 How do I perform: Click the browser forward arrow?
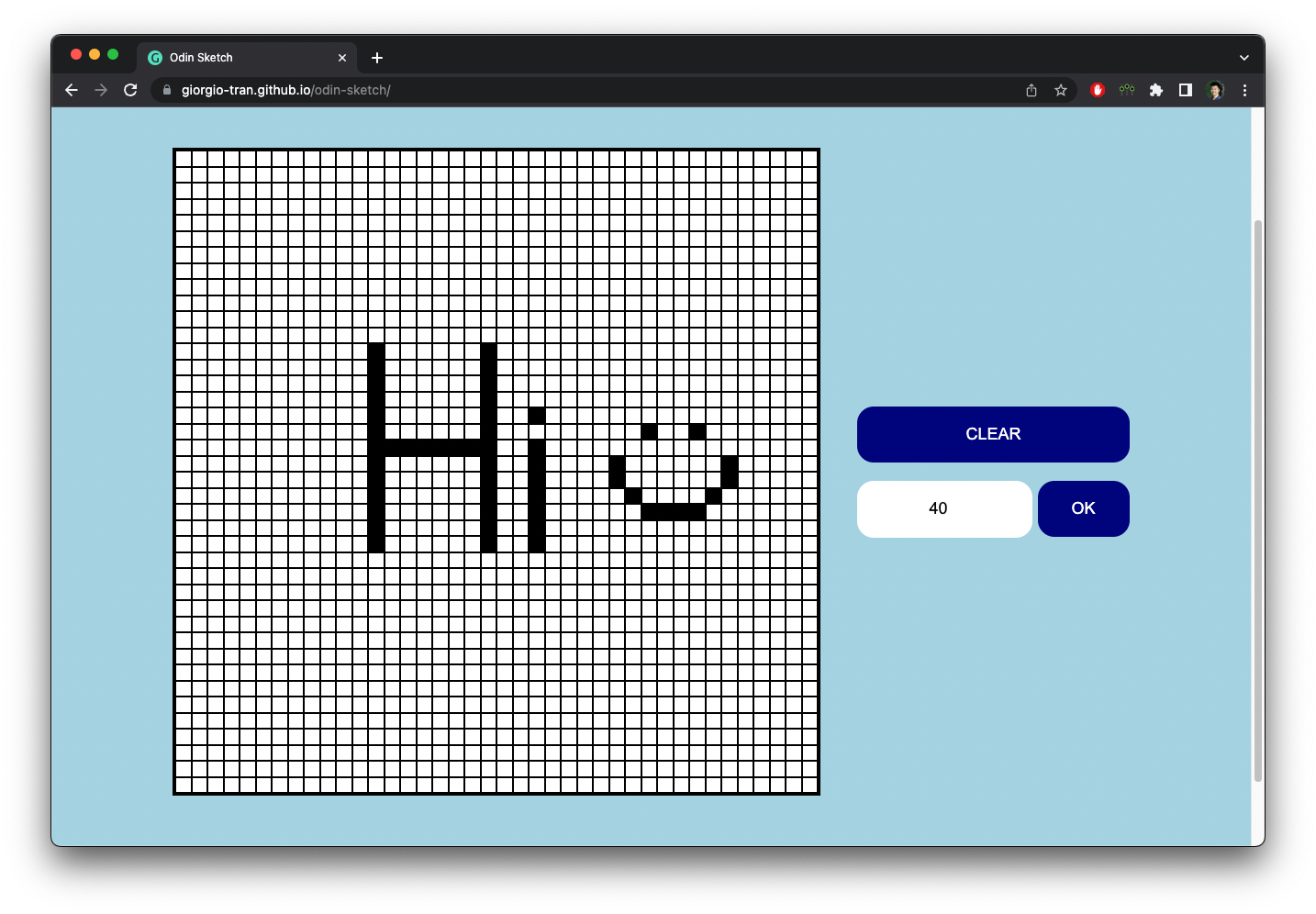point(101,90)
